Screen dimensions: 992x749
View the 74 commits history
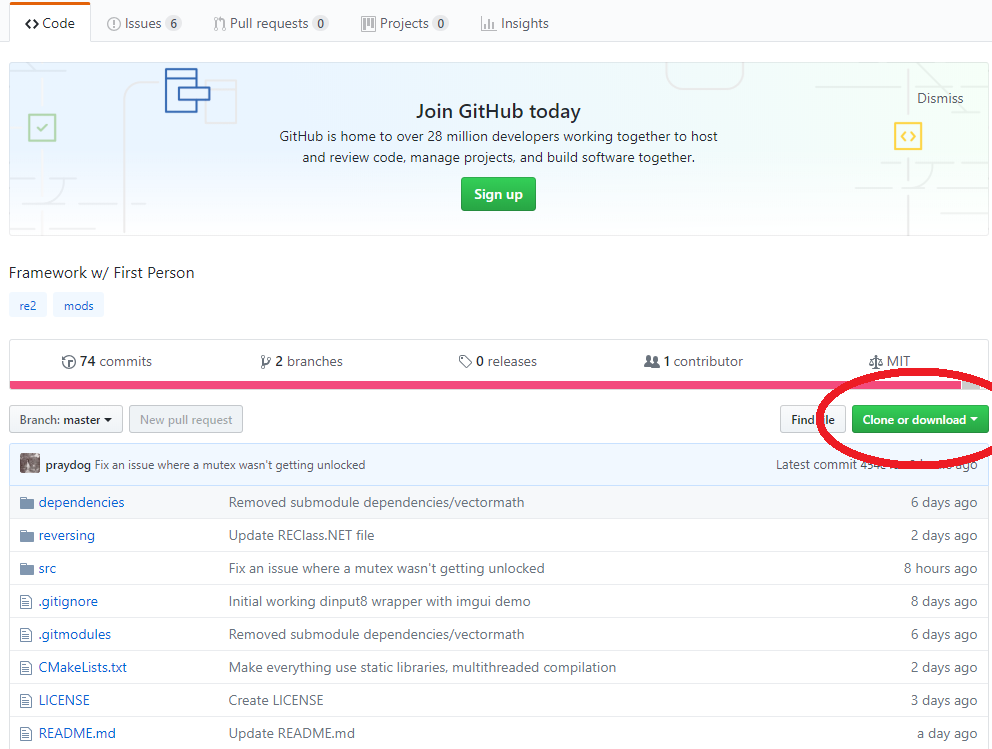pyautogui.click(x=107, y=361)
